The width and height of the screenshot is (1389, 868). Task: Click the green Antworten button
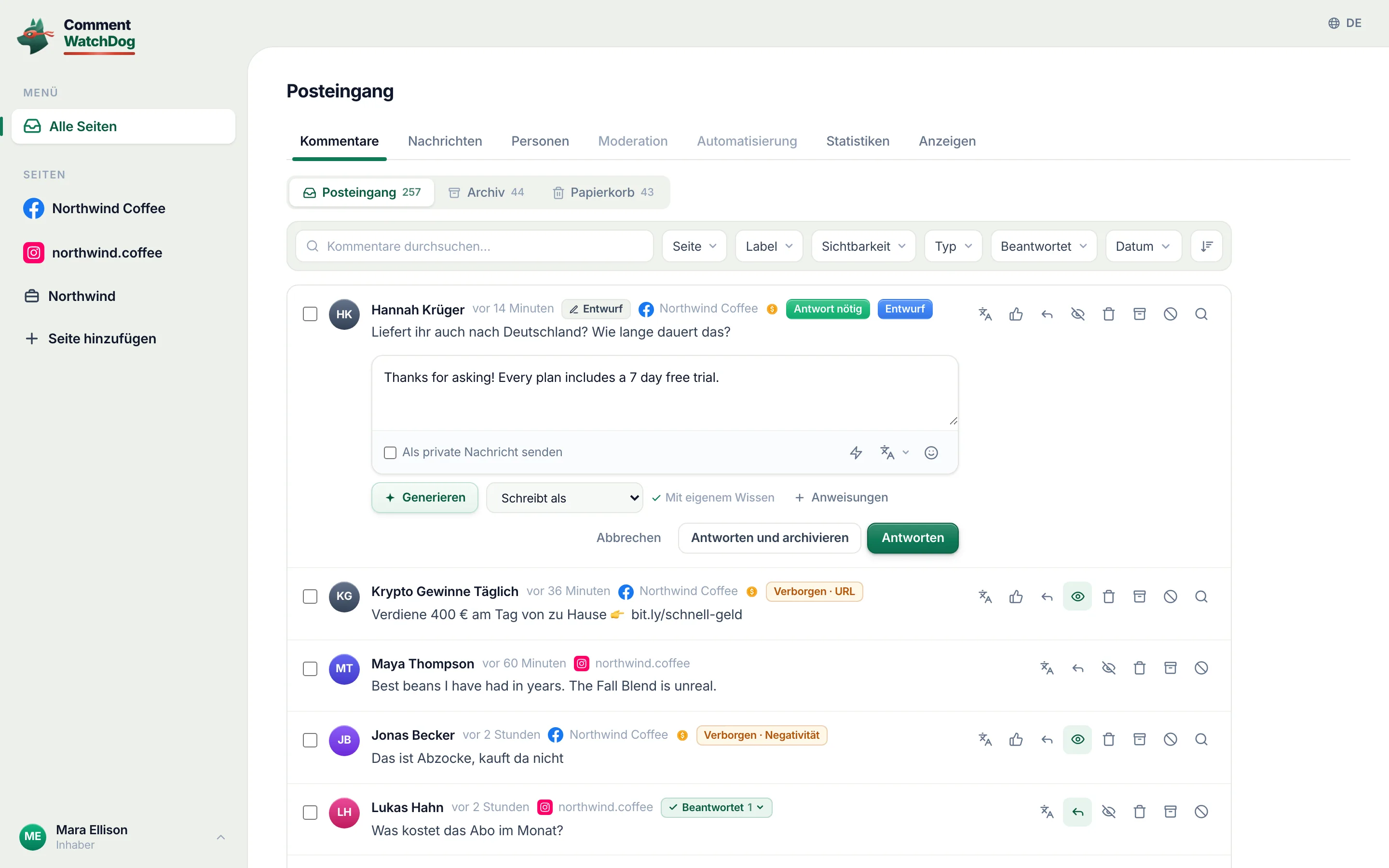(x=912, y=538)
